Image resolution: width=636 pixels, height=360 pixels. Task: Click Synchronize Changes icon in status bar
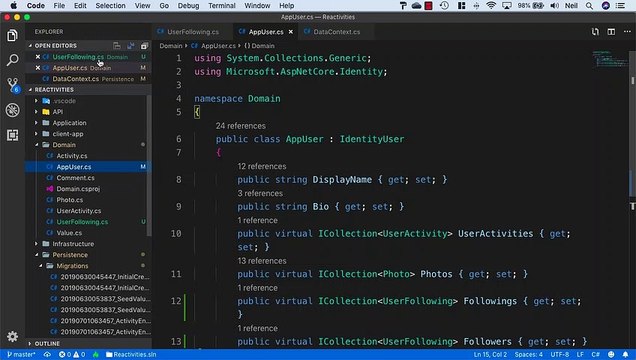pos(47,354)
